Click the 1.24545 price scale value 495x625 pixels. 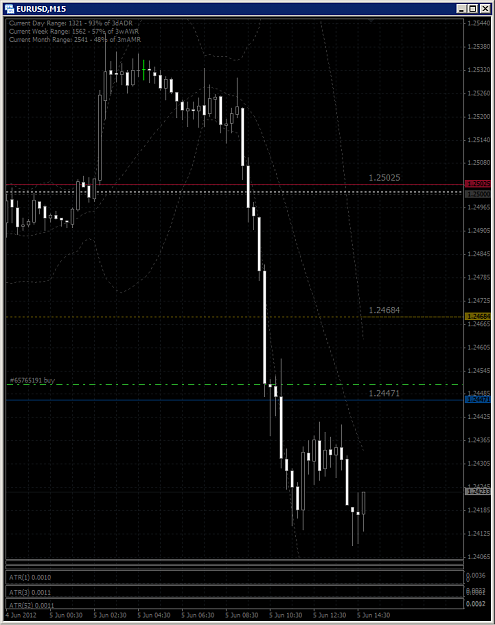(x=479, y=371)
